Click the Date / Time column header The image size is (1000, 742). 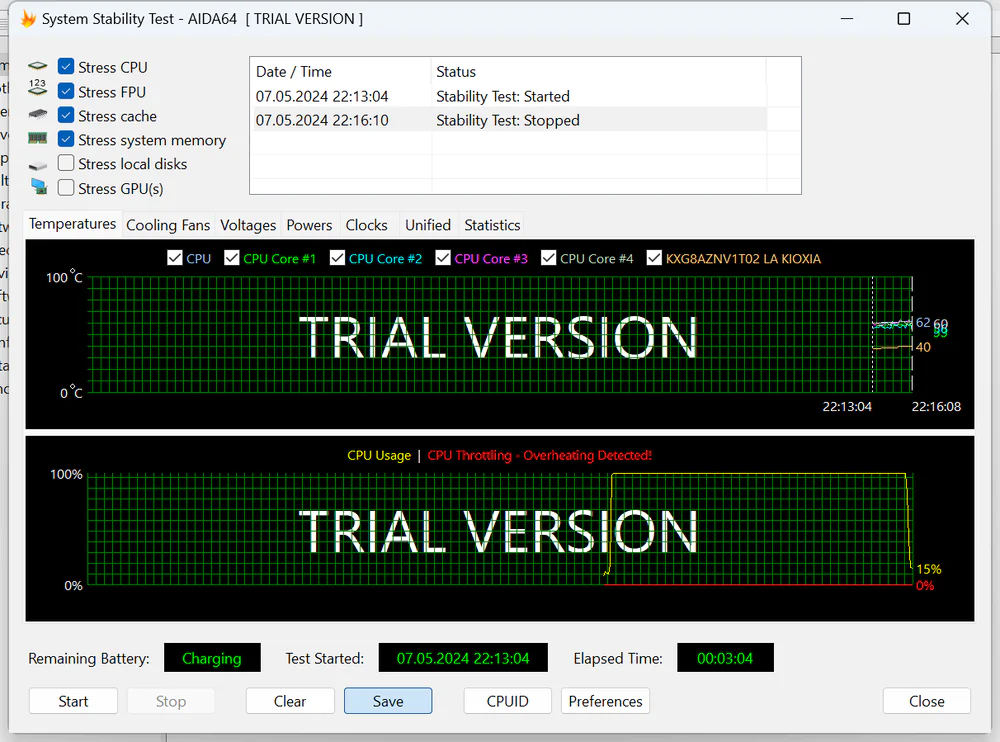point(341,71)
